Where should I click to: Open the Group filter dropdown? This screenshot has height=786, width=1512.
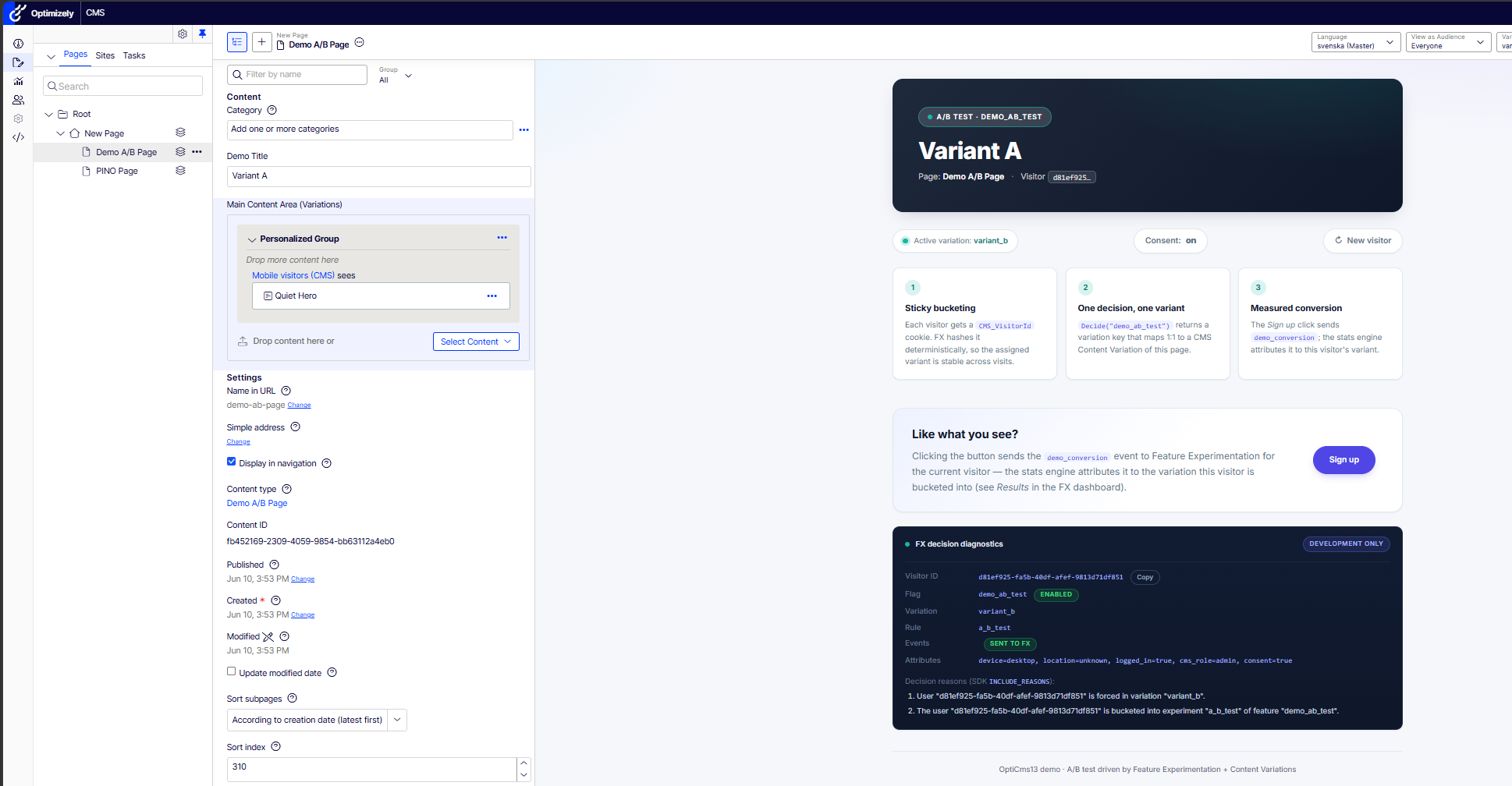(x=396, y=75)
